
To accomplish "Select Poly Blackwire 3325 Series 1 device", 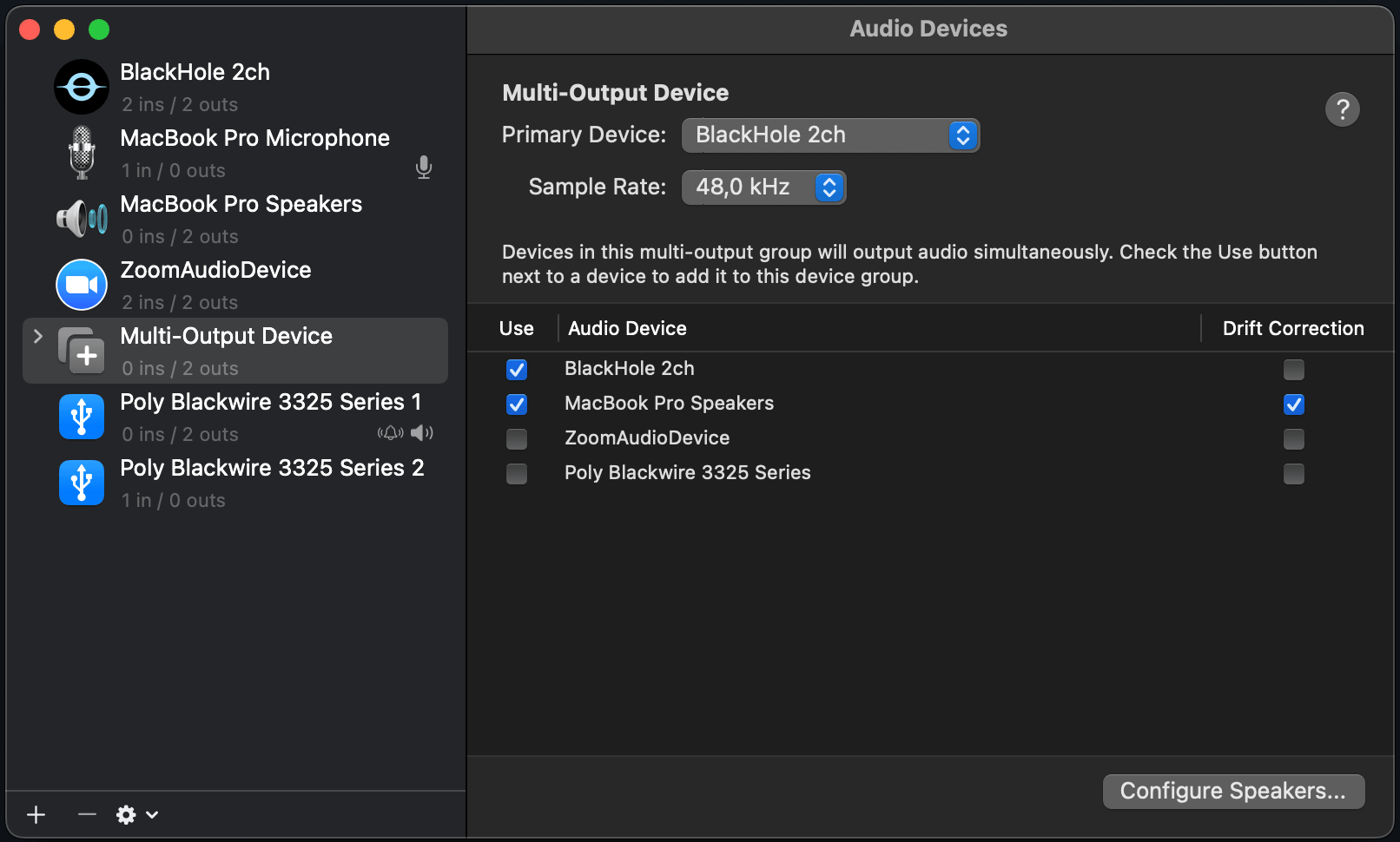I will [x=235, y=417].
